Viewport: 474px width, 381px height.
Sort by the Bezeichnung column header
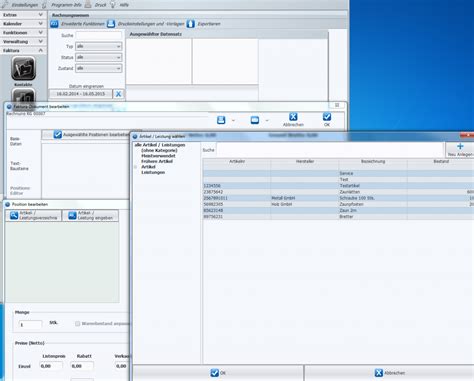pyautogui.click(x=373, y=161)
